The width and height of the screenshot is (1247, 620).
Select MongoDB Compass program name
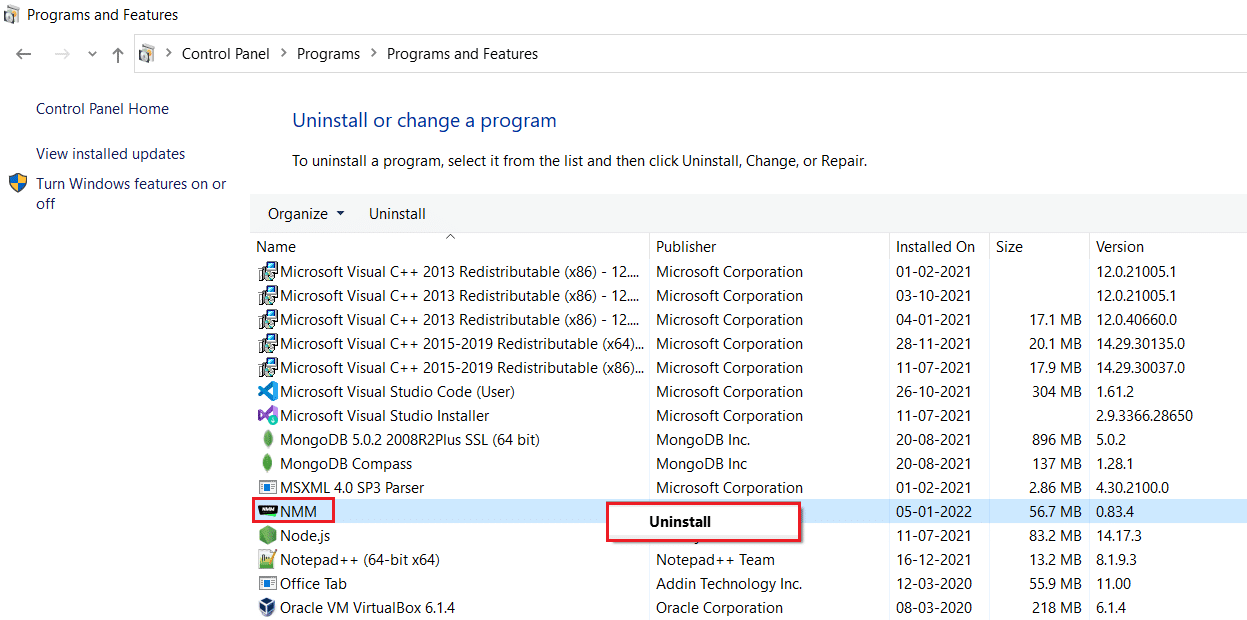(x=346, y=463)
